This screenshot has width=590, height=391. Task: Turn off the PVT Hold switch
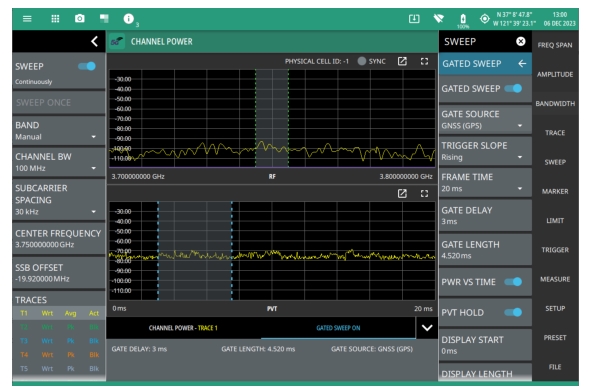[513, 312]
